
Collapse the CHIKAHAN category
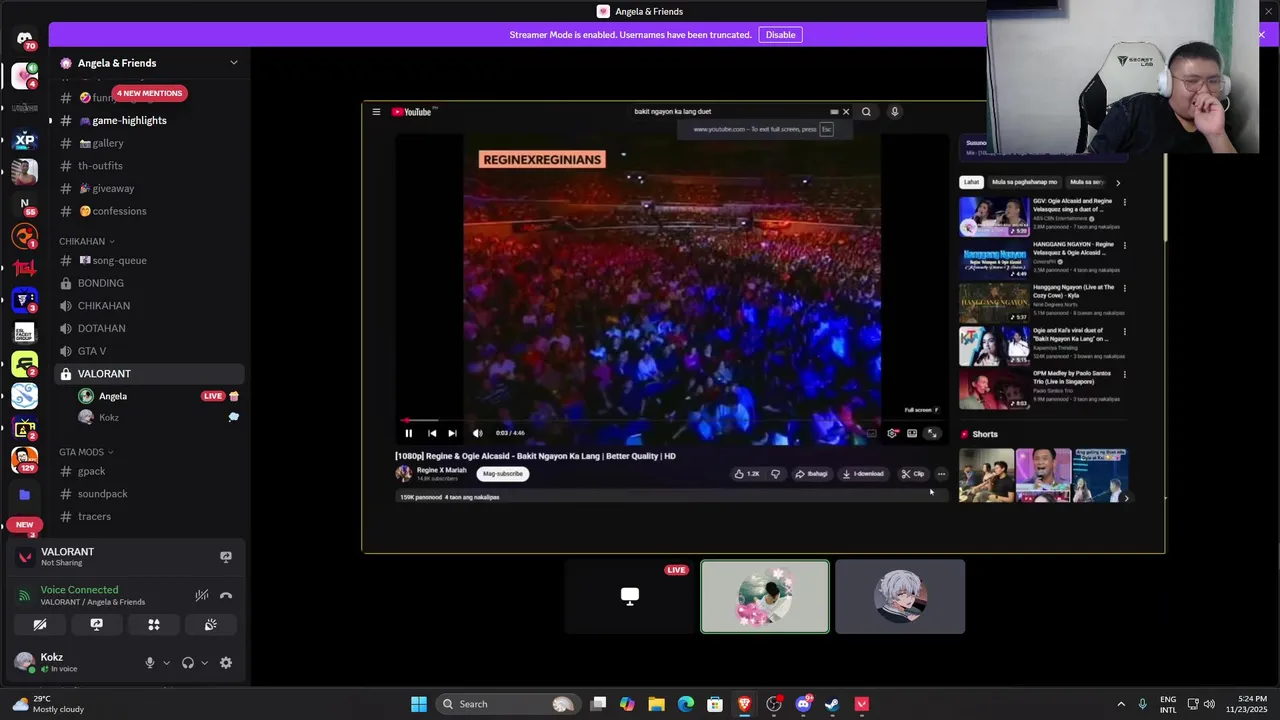(86, 241)
